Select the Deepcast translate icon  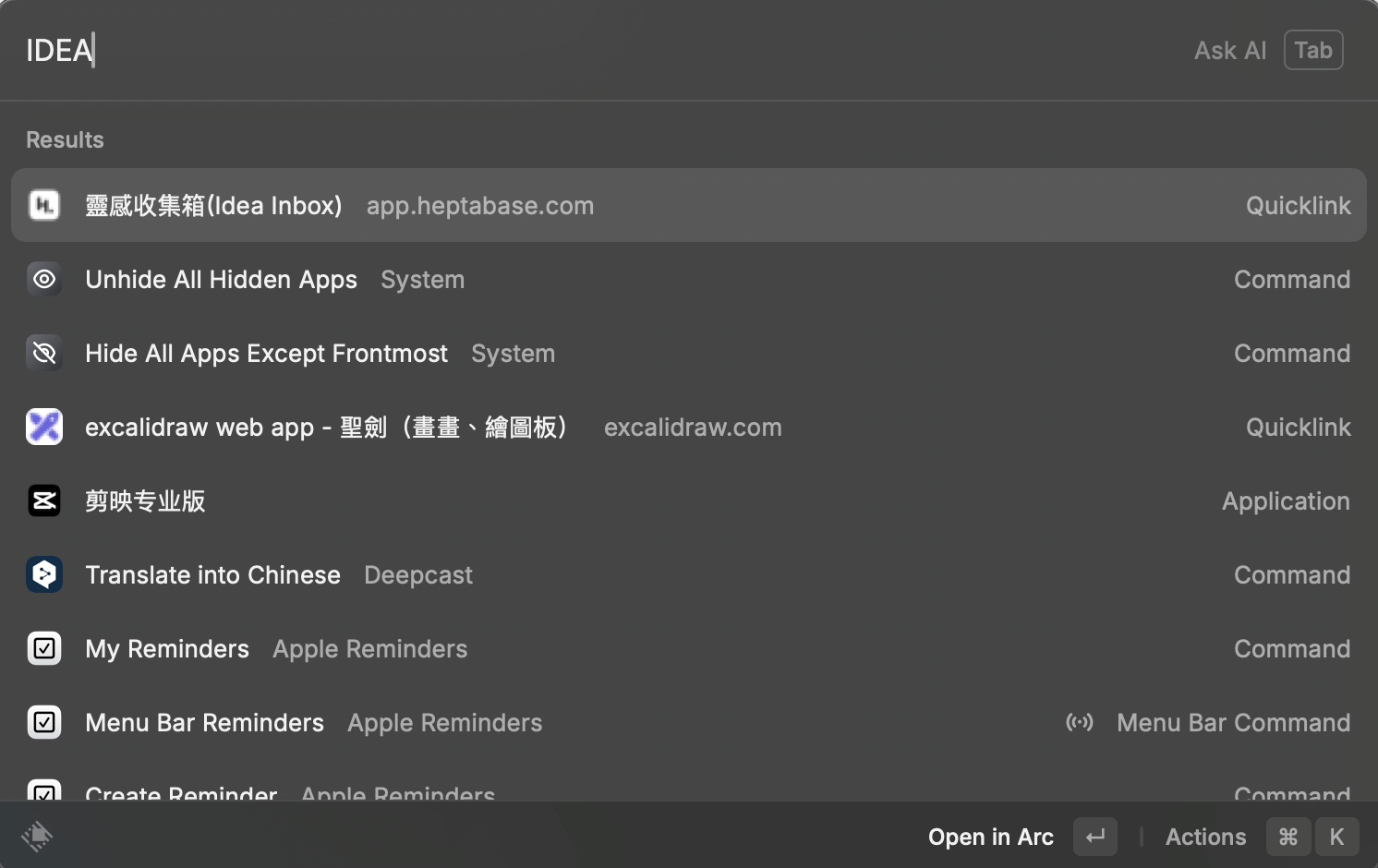pyautogui.click(x=44, y=574)
